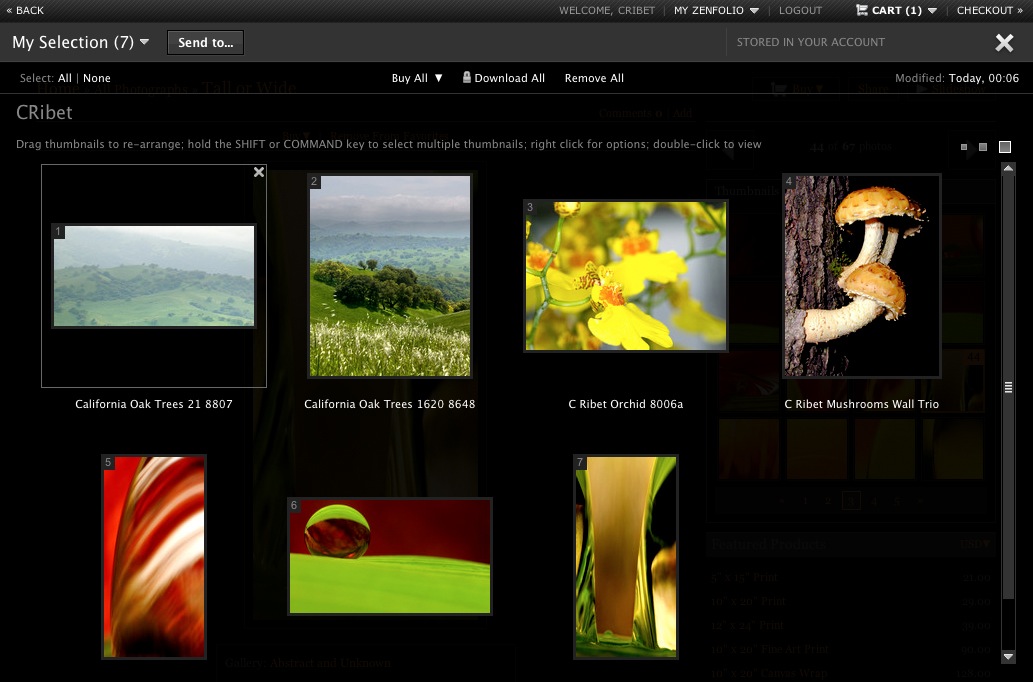
Task: Click the lock icon beside Download All
Action: 466,77
